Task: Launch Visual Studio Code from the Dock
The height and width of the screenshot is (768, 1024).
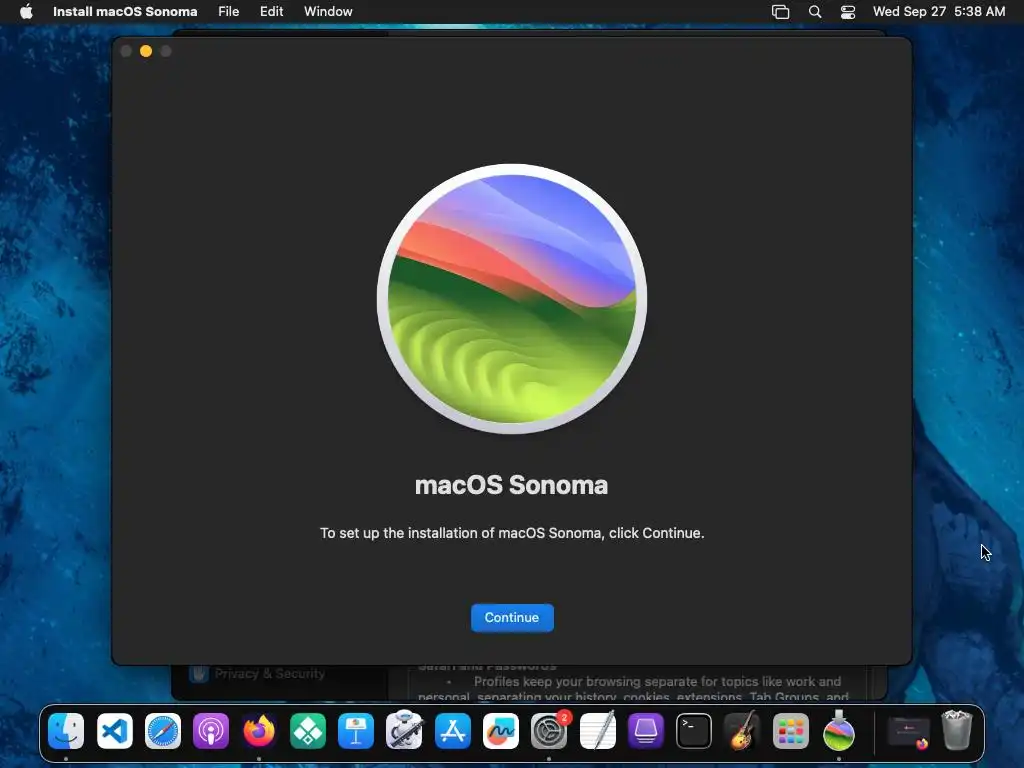Action: pos(115,731)
